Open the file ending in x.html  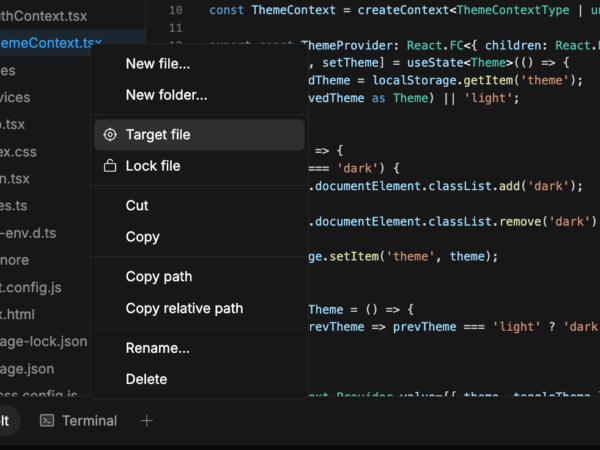[17, 315]
